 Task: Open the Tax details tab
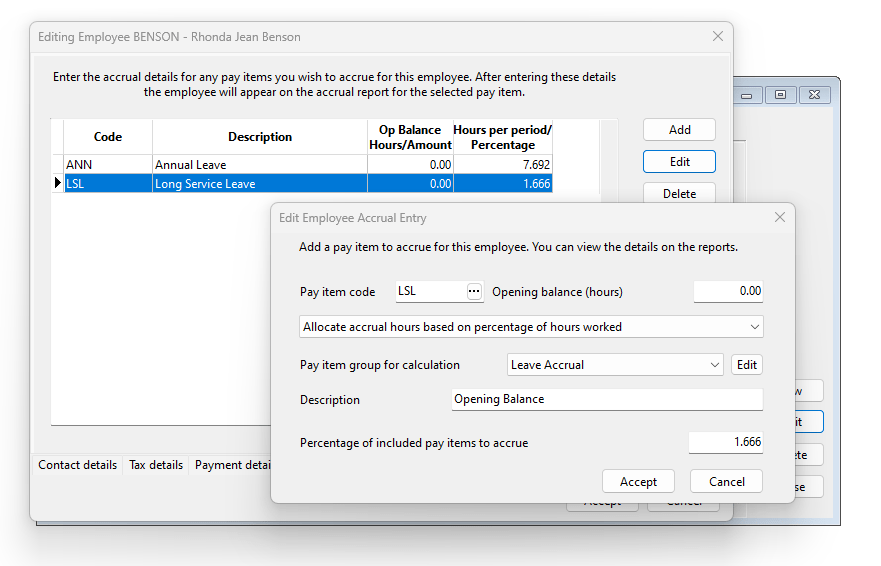(x=156, y=465)
